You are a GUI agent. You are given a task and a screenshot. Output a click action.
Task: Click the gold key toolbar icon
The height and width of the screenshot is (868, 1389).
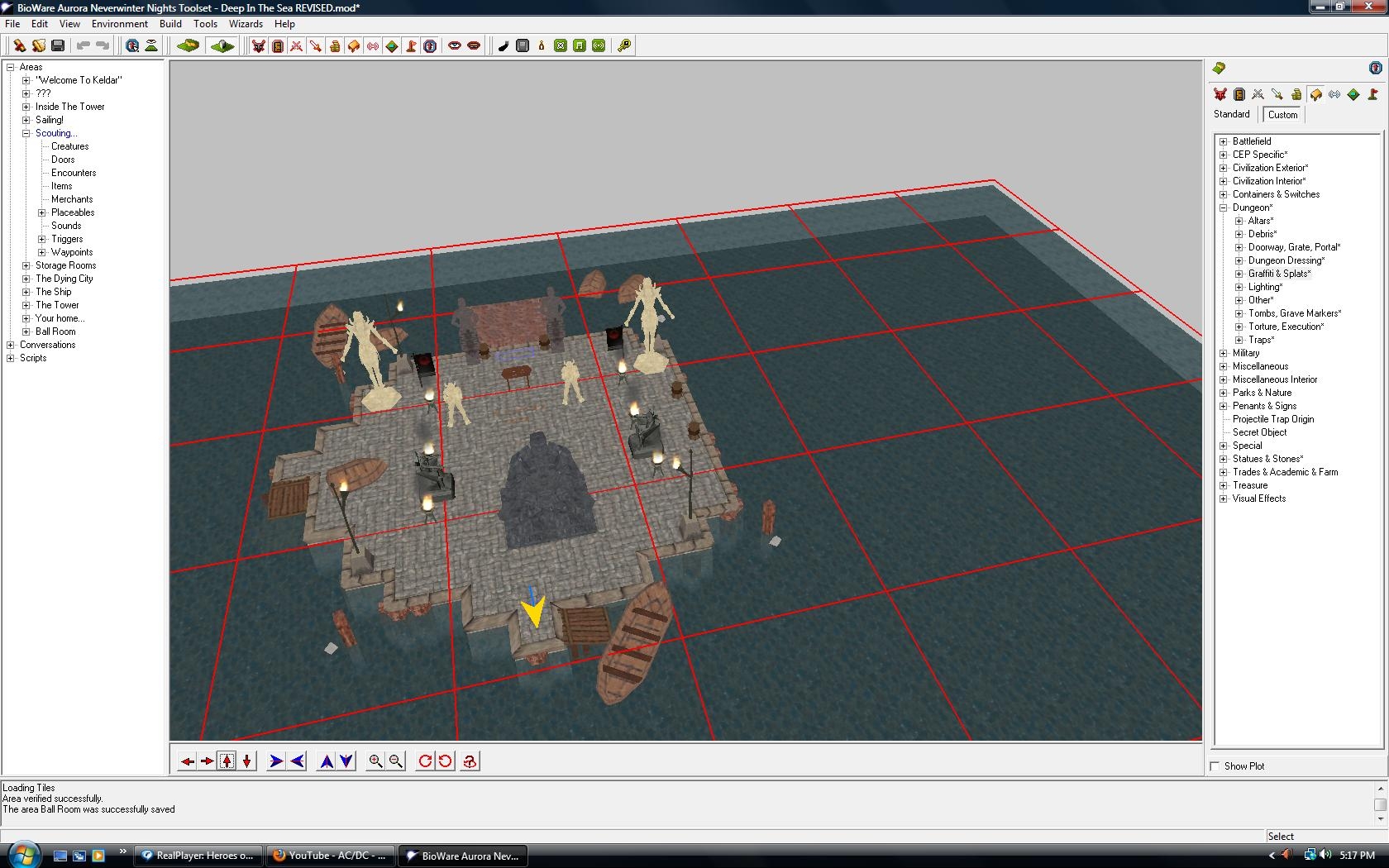pyautogui.click(x=624, y=45)
